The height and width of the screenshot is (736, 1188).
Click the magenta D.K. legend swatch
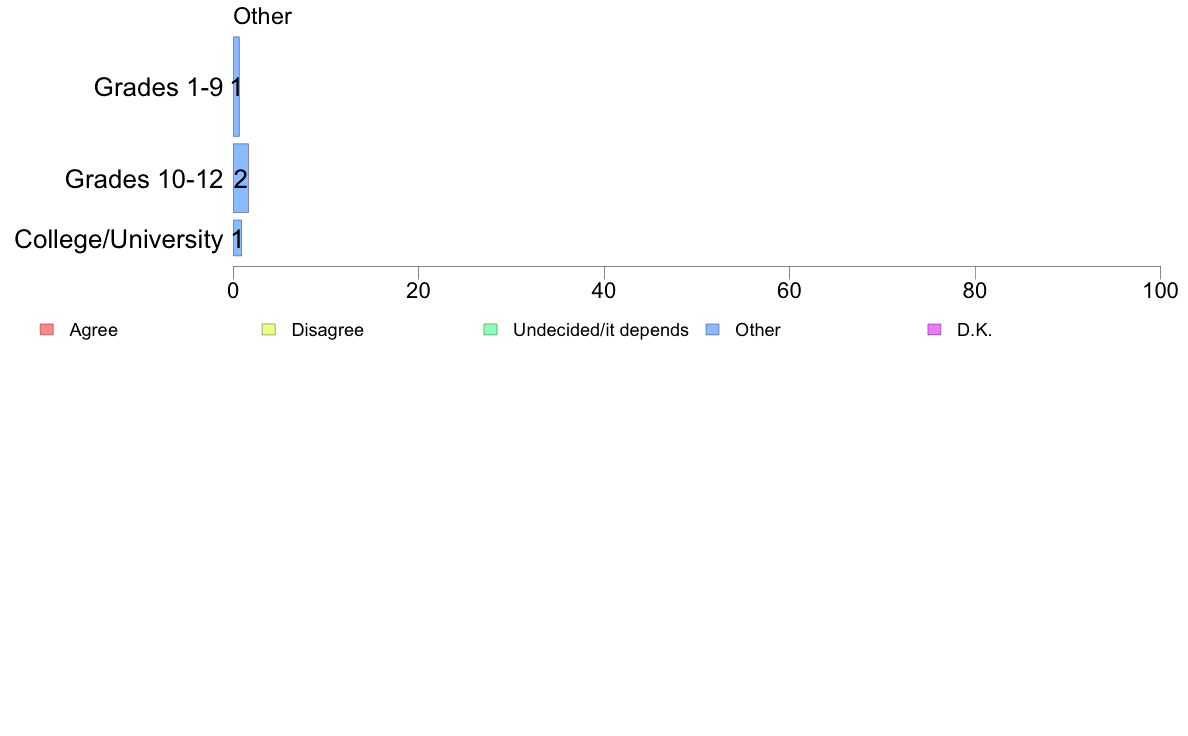pyautogui.click(x=935, y=330)
